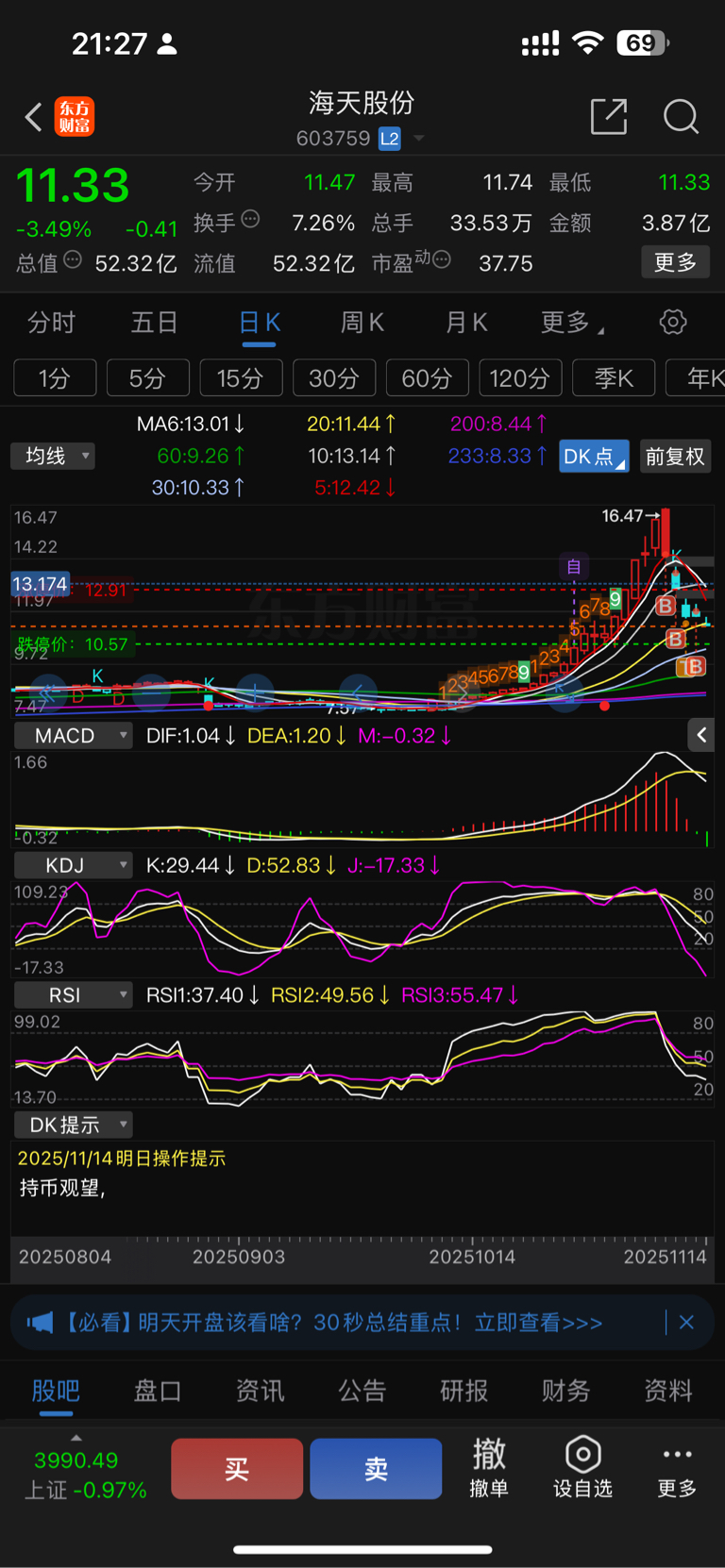This screenshot has height=1568, width=725.
Task: Open more quote details 更多 button
Action: [x=675, y=262]
